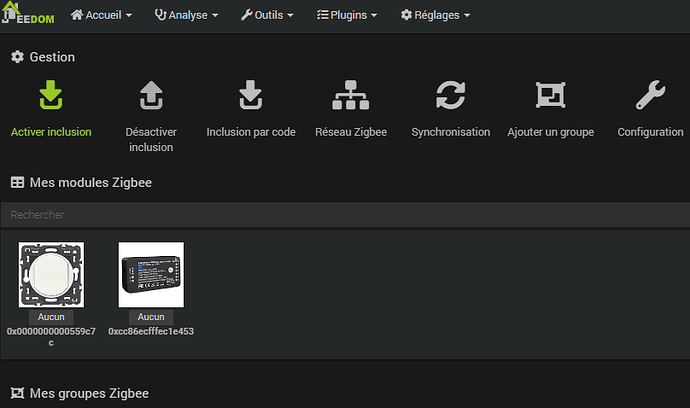This screenshot has width=690, height=408.
Task: Open the Analyse menu
Action: tap(186, 15)
